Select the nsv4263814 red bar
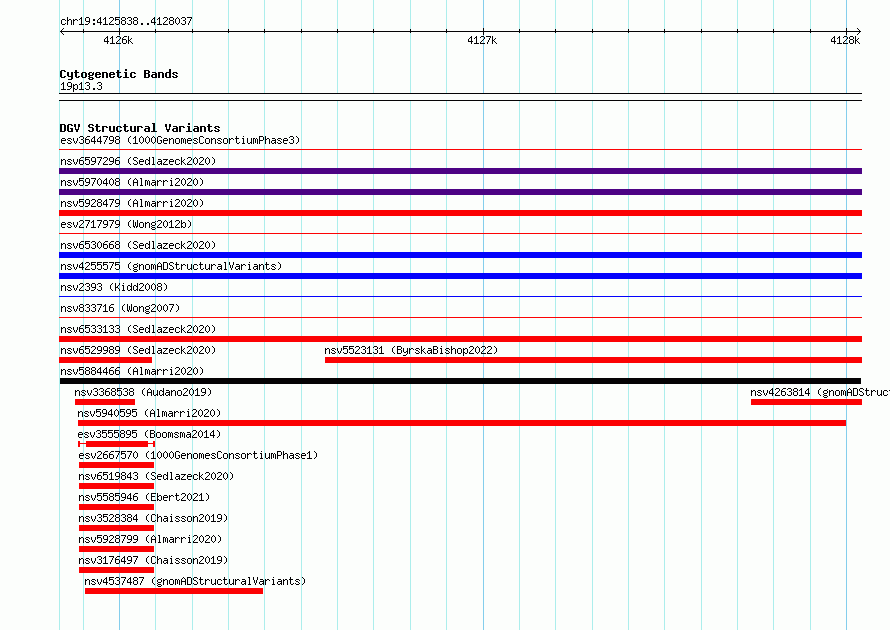 [x=806, y=402]
